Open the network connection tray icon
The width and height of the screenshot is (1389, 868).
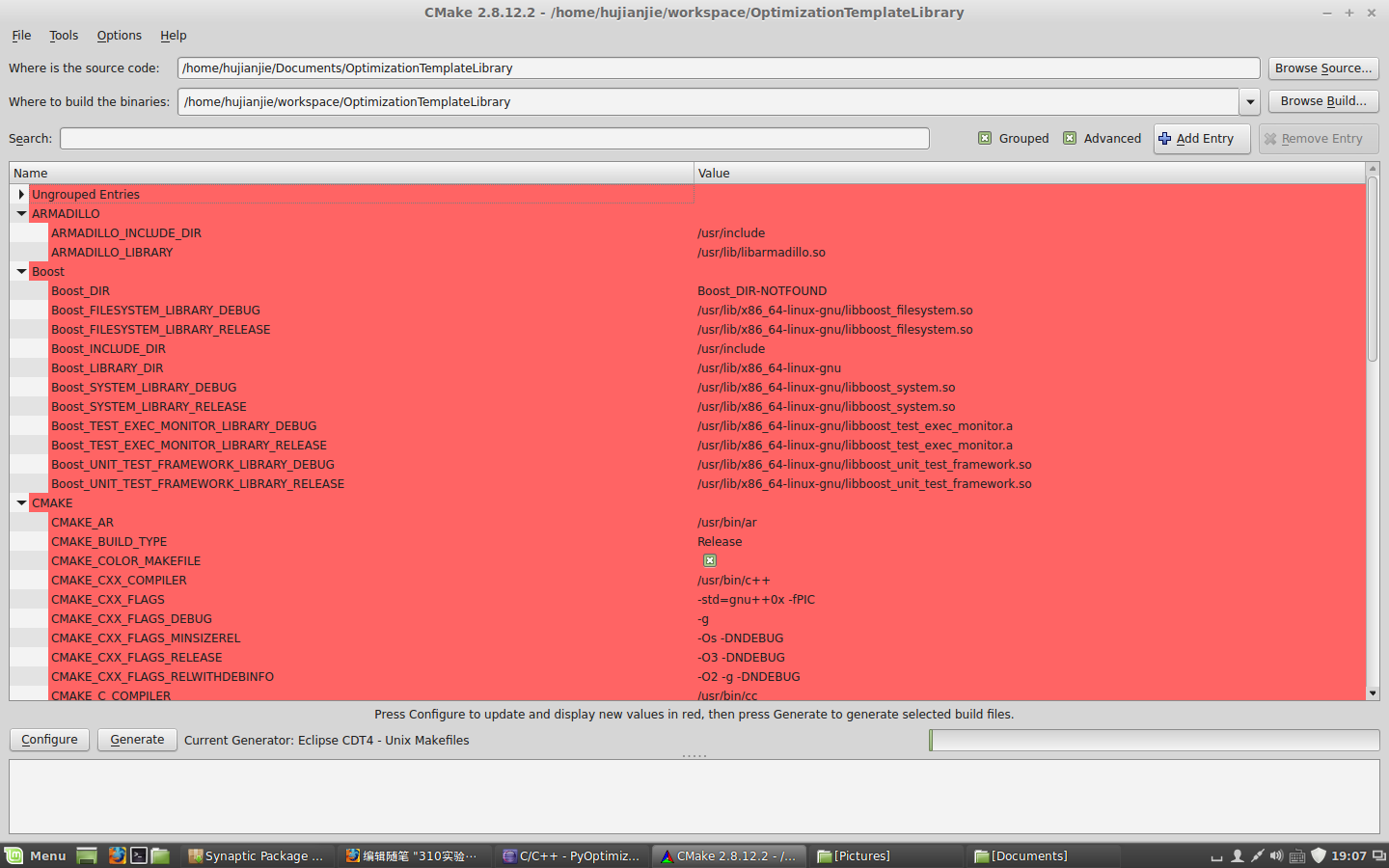[x=1258, y=855]
